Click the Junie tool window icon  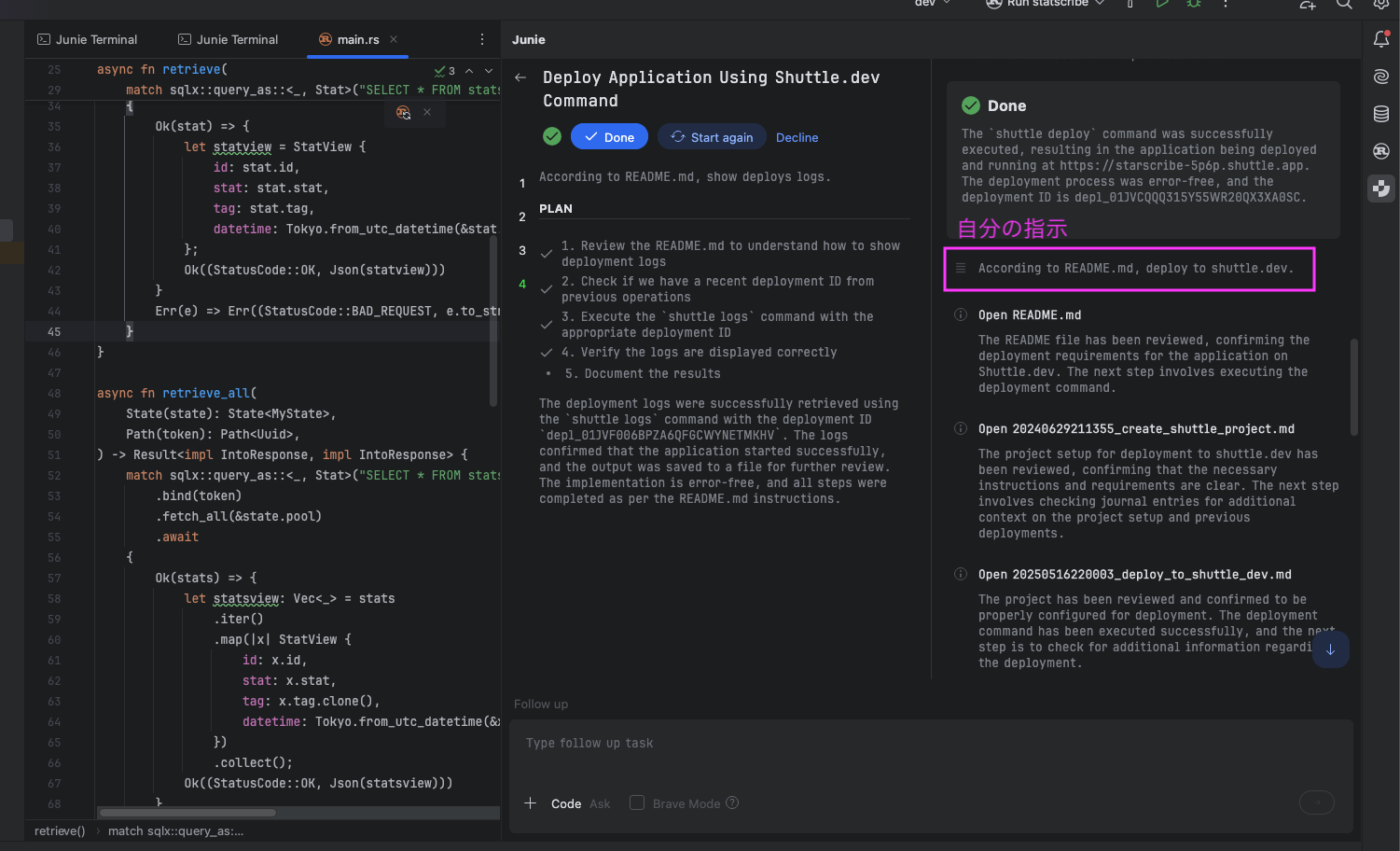(1381, 188)
